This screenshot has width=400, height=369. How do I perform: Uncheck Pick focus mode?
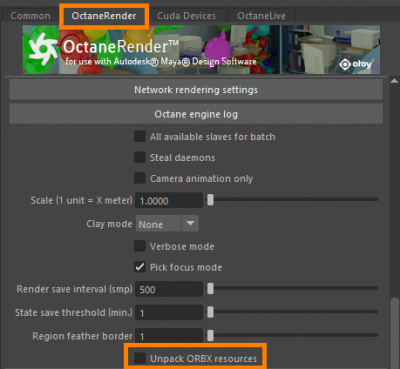(140, 267)
